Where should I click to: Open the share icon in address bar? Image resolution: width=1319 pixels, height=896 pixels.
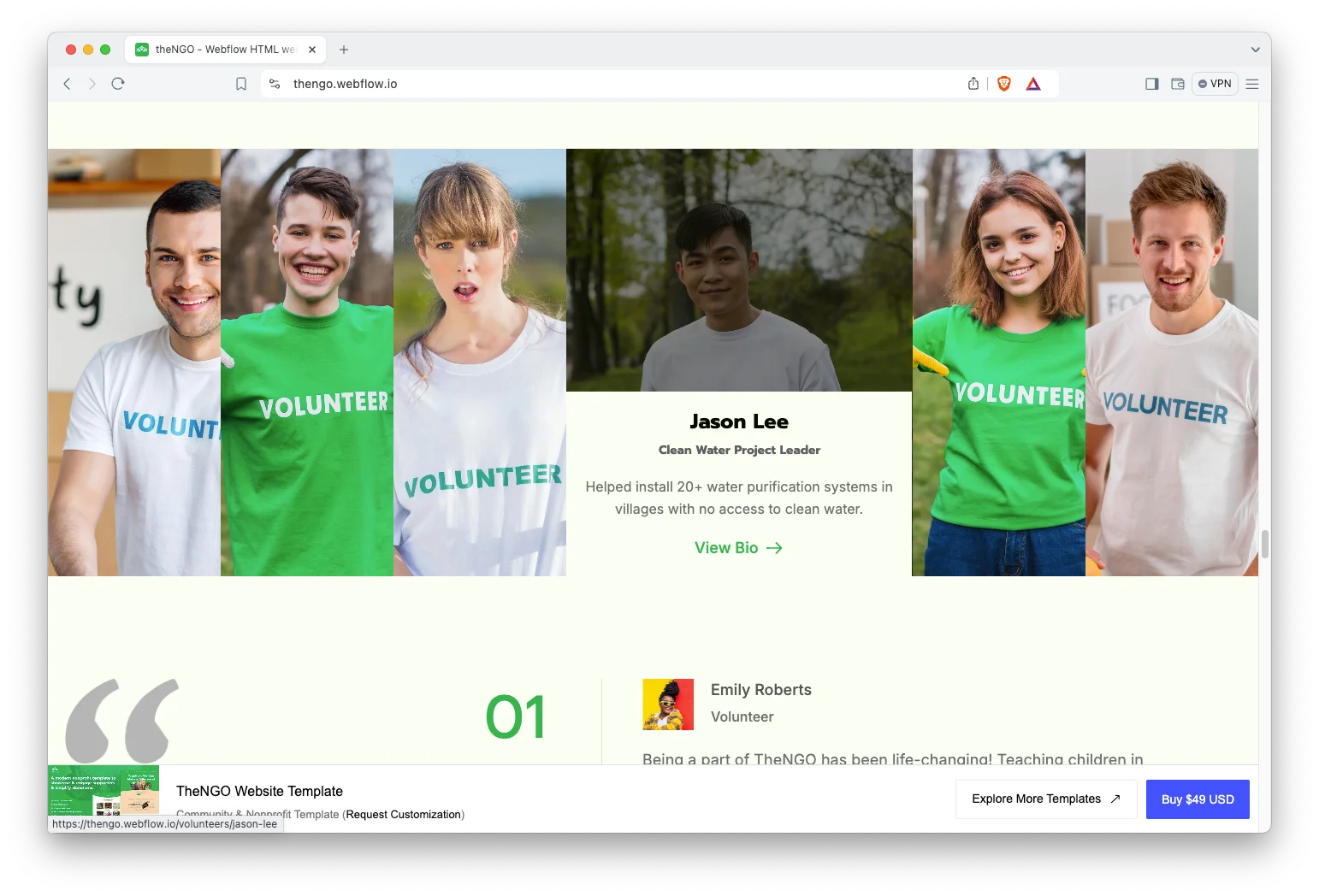973,84
